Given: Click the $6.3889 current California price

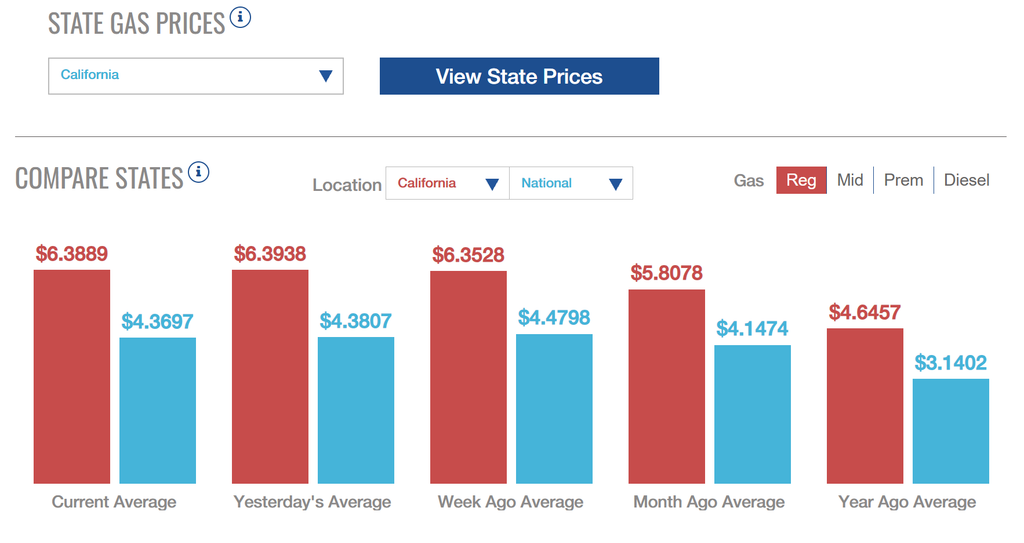Looking at the screenshot, I should tap(72, 254).
